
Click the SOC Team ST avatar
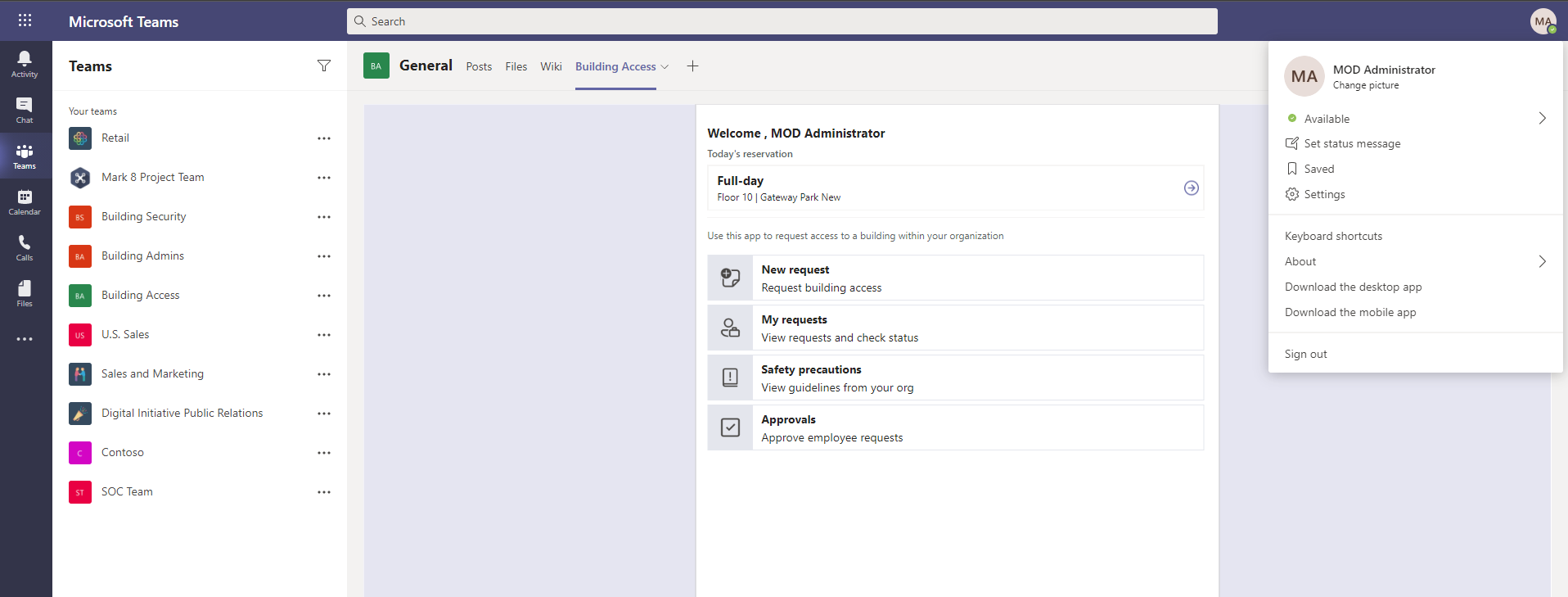point(80,492)
